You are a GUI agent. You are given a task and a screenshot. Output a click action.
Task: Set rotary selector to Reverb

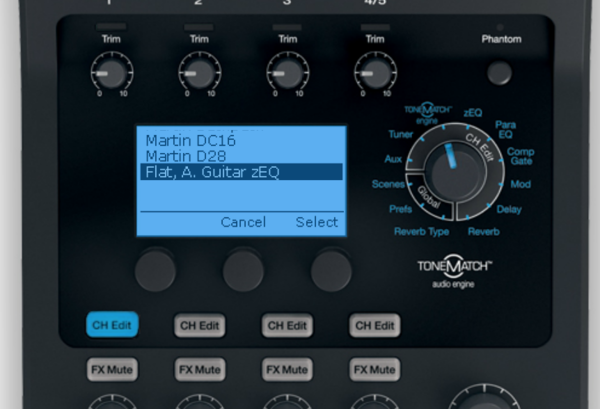484,231
